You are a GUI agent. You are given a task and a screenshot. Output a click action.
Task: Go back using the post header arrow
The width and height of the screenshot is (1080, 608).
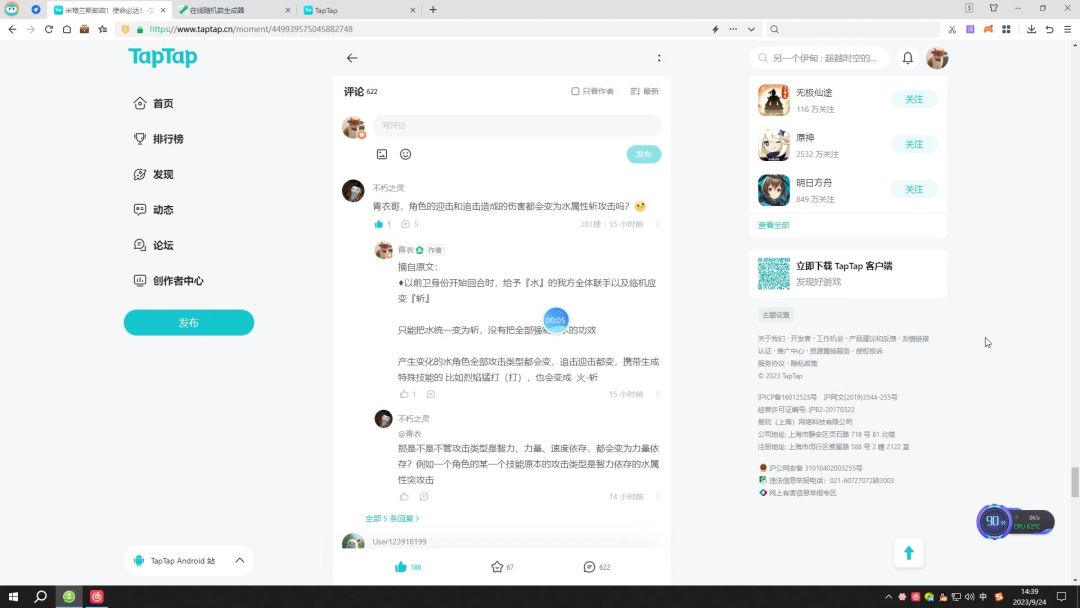click(x=352, y=58)
